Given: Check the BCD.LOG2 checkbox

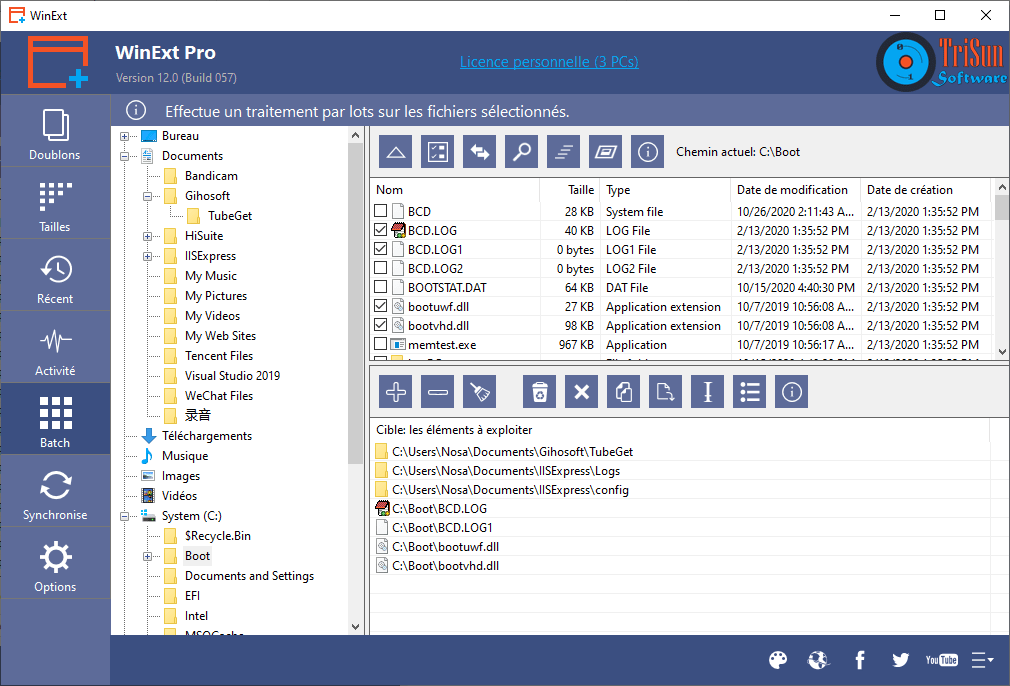Looking at the screenshot, I should tap(381, 268).
